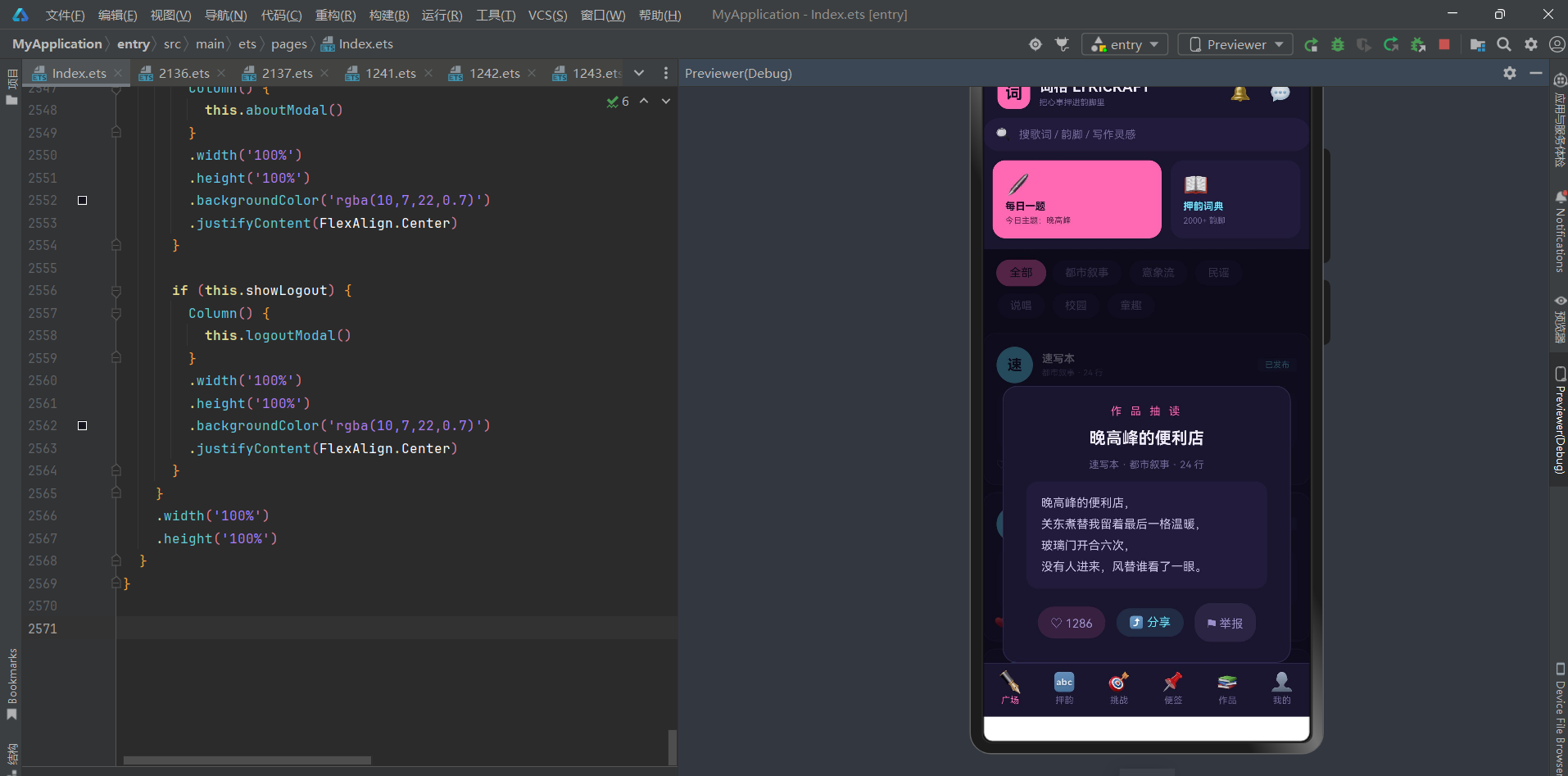
Task: Click the 分享 share button
Action: (1150, 622)
